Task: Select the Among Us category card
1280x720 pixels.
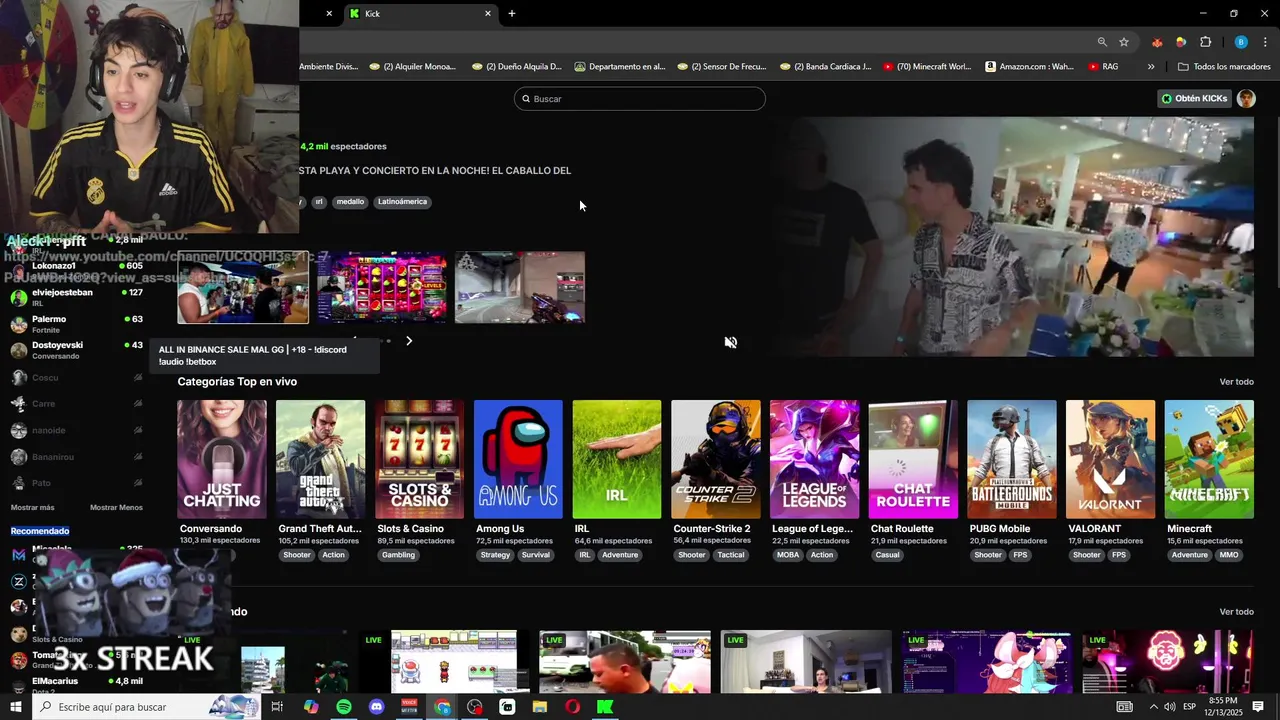Action: [518, 459]
